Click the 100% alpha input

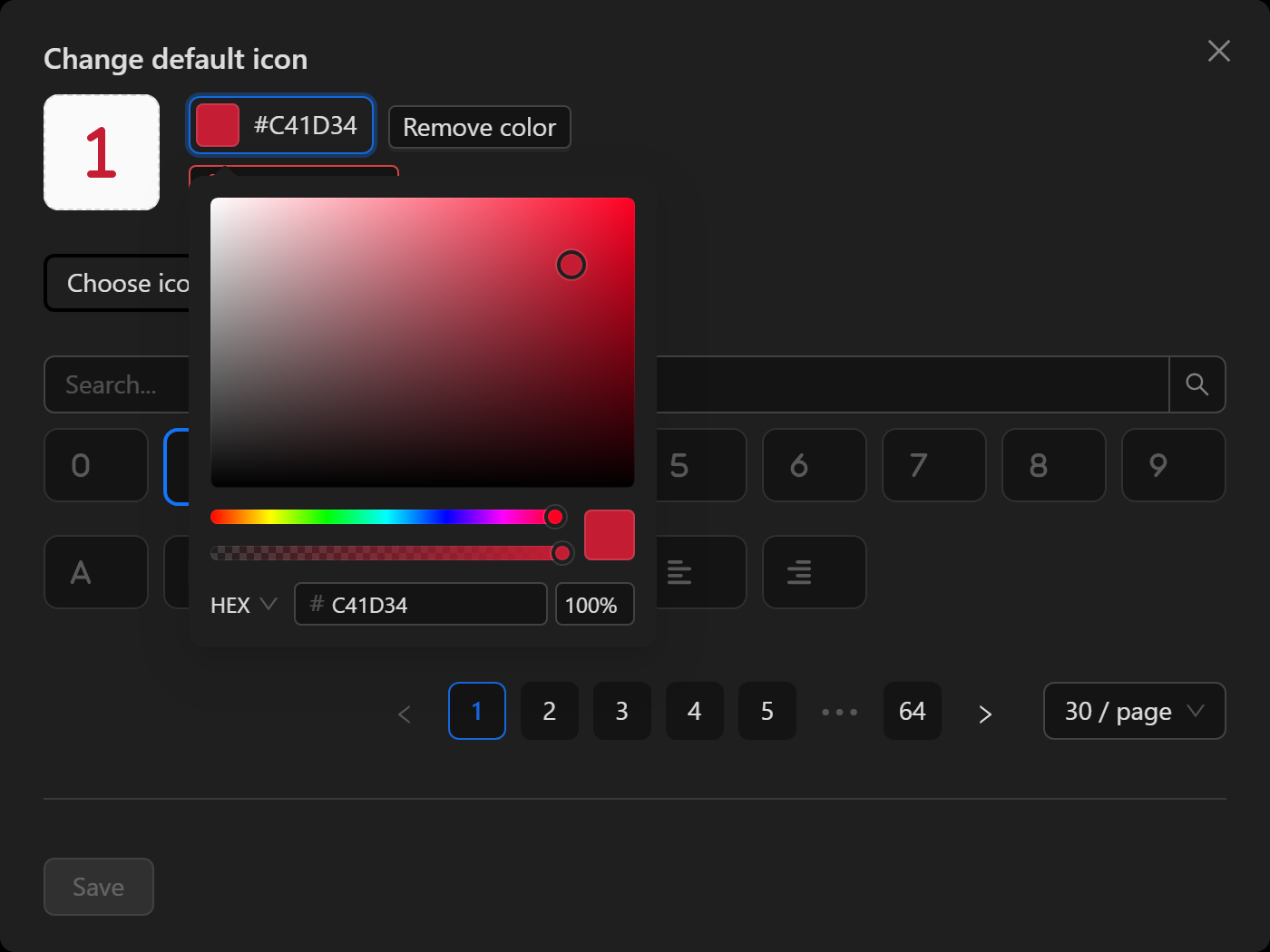[x=595, y=604]
